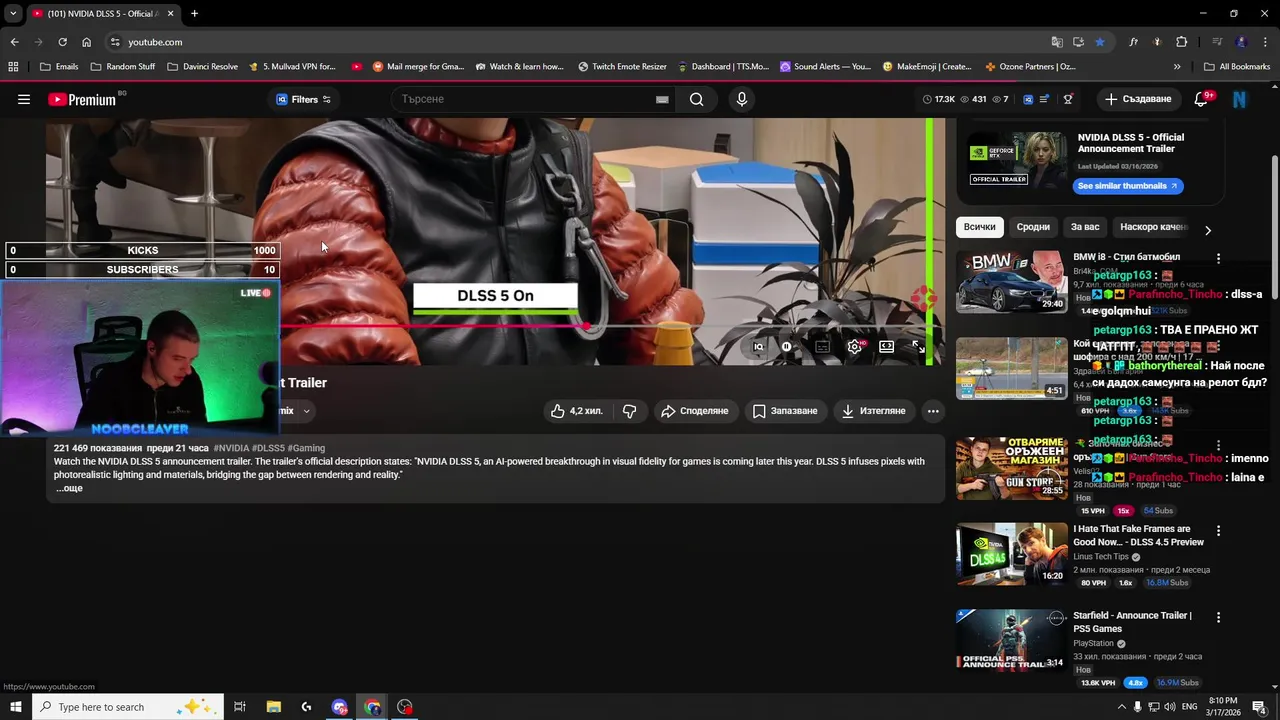Open the 4:51 road video thumbnail
The image size is (1280, 720).
(1011, 368)
